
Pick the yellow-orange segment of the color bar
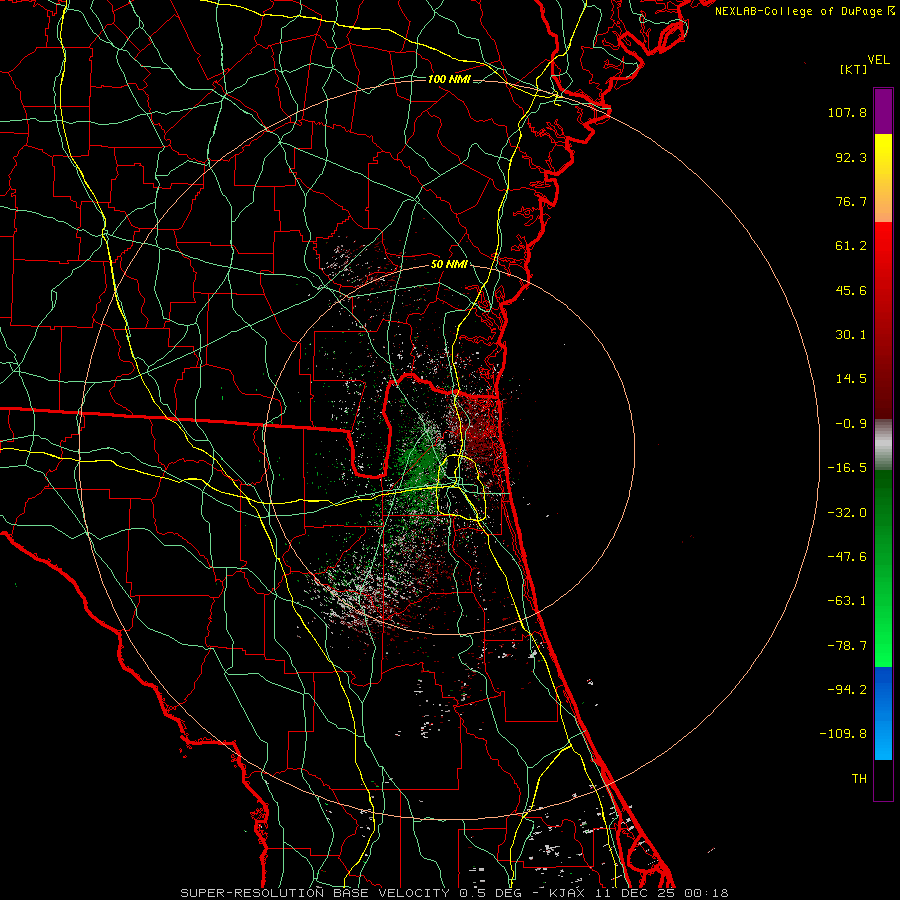pyautogui.click(x=883, y=178)
